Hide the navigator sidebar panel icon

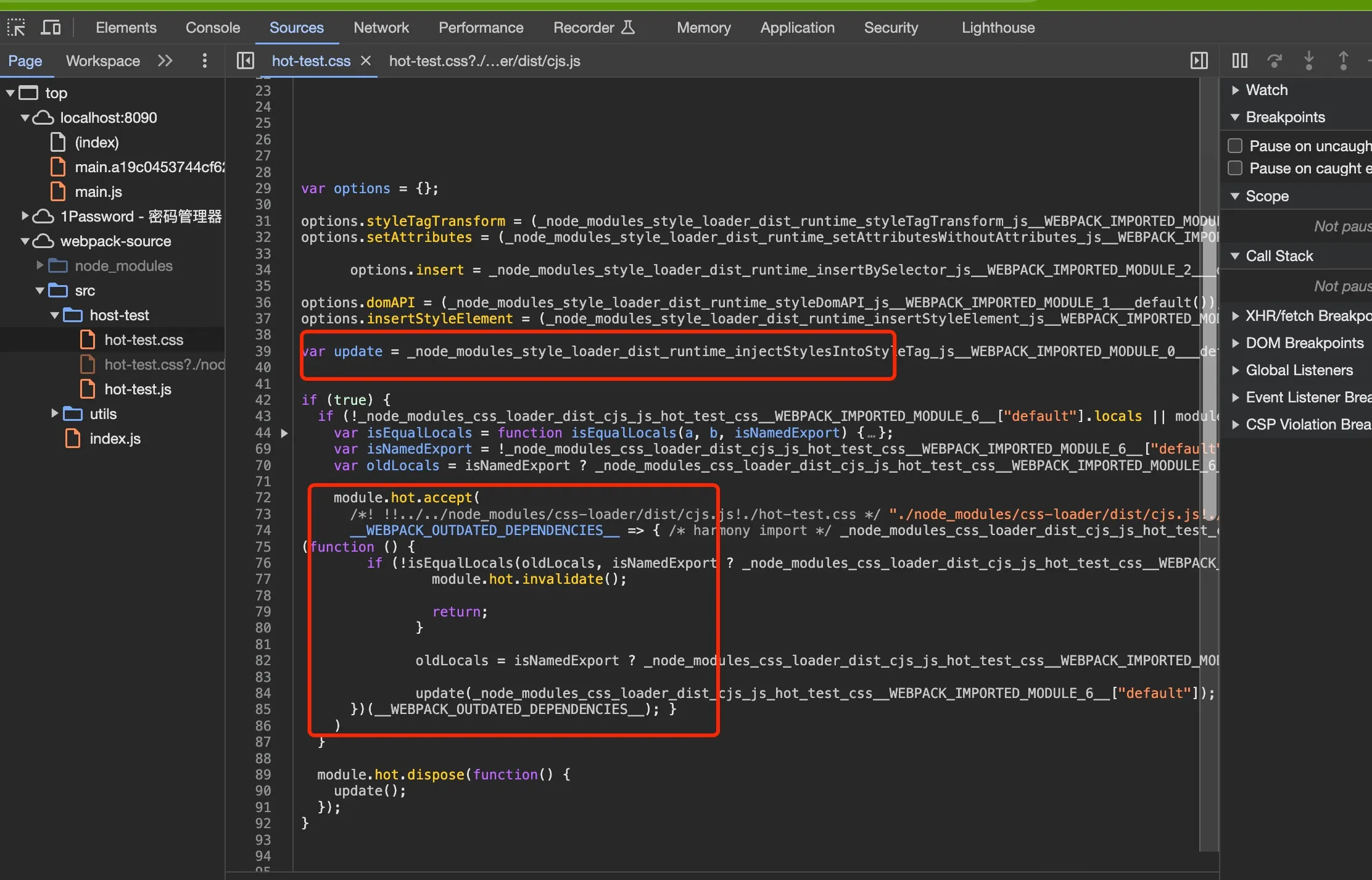(x=246, y=60)
